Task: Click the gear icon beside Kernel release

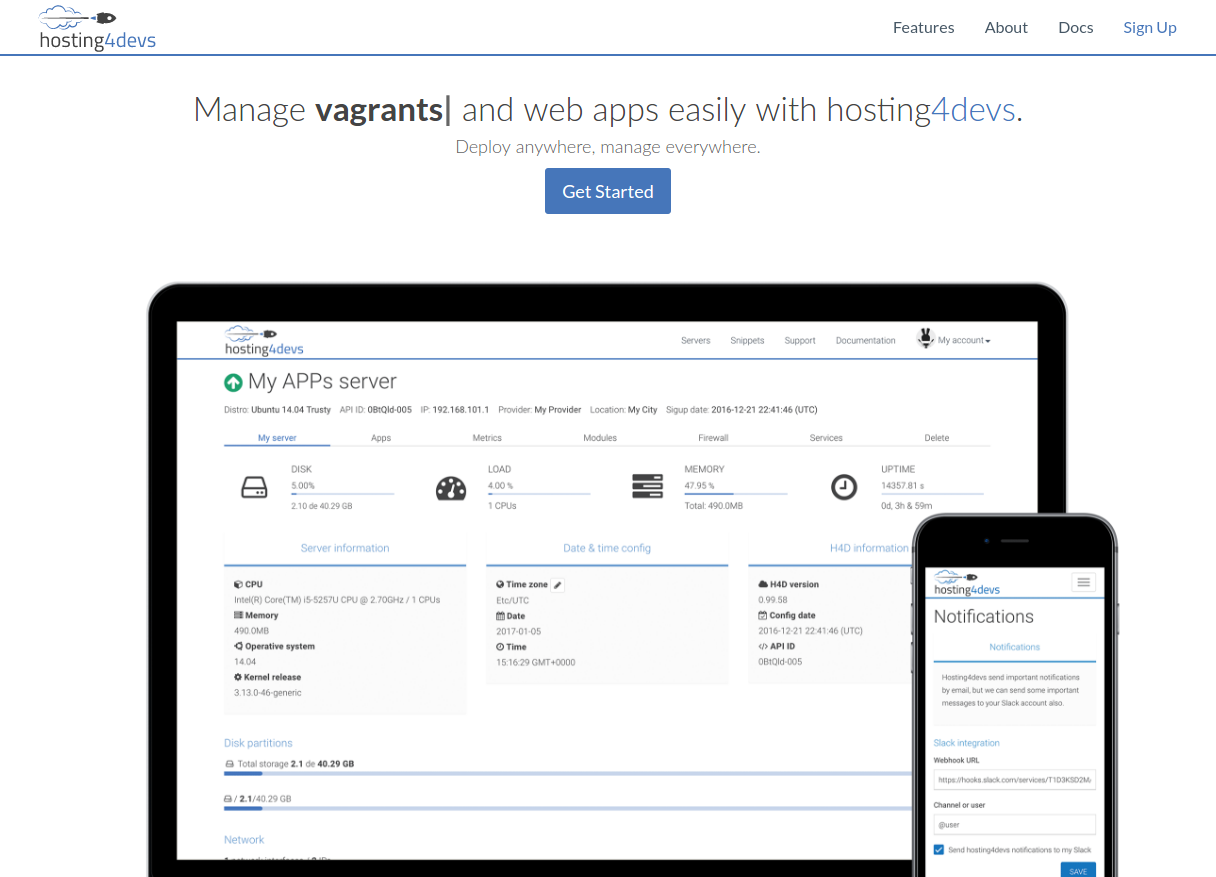Action: [x=238, y=677]
